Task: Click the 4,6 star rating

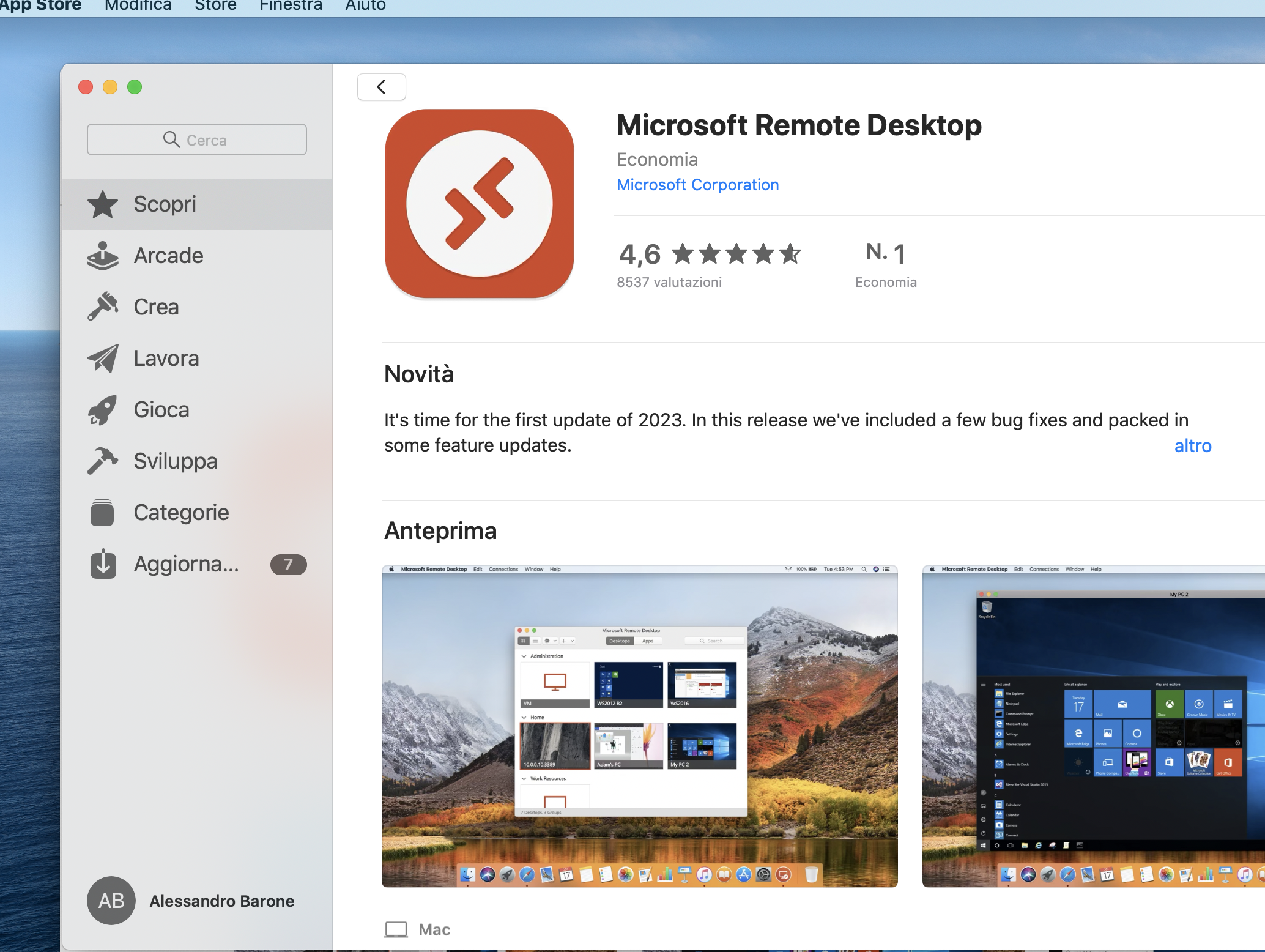Action: 710,254
